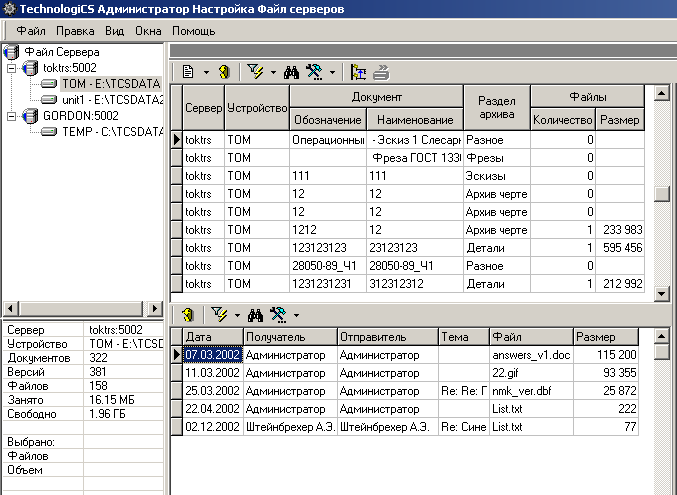Click the filter funnel icon in upper toolbar
This screenshot has height=495, width=677.
[x=254, y=71]
